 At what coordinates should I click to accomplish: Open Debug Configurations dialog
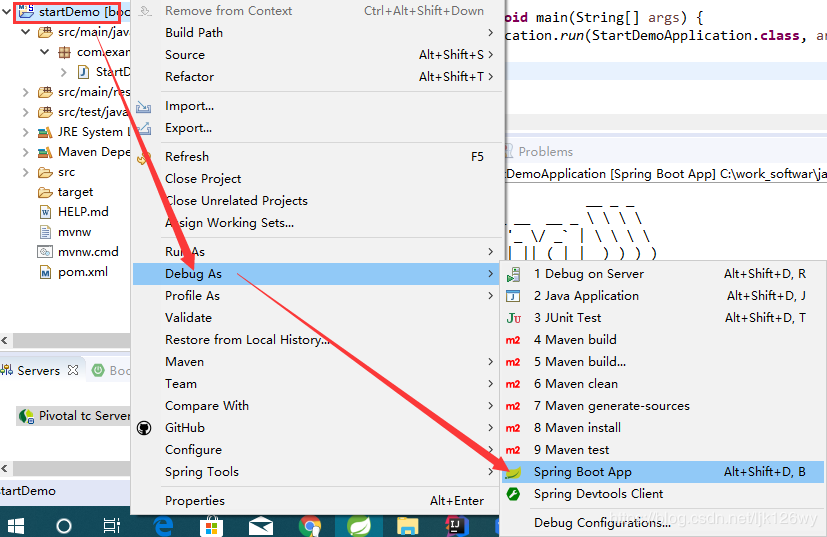point(663,523)
